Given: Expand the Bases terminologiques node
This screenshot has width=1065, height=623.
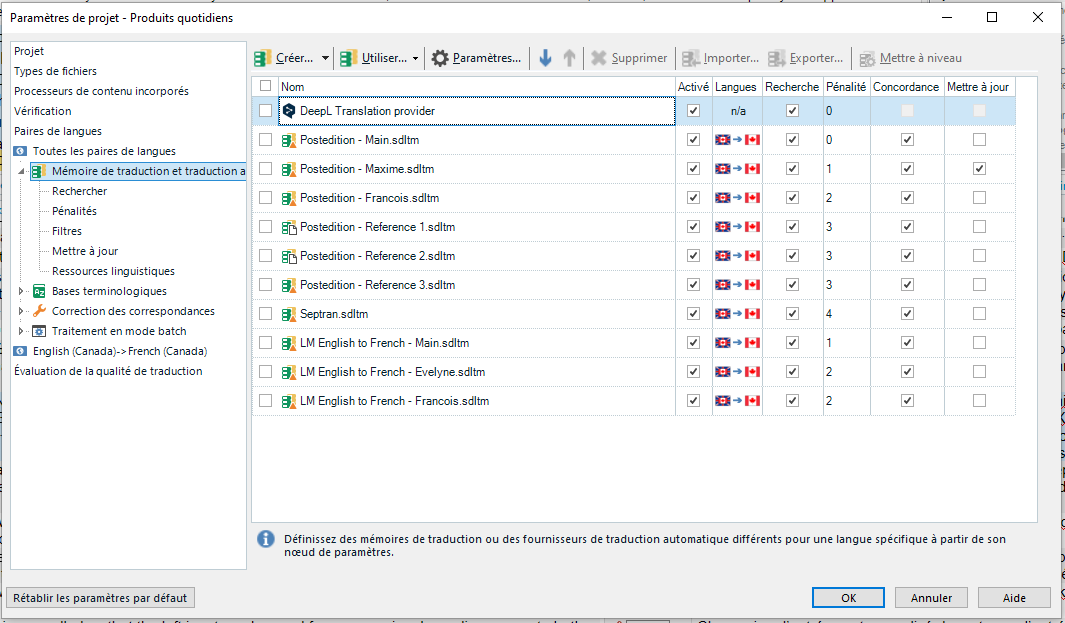Looking at the screenshot, I should pyautogui.click(x=21, y=291).
